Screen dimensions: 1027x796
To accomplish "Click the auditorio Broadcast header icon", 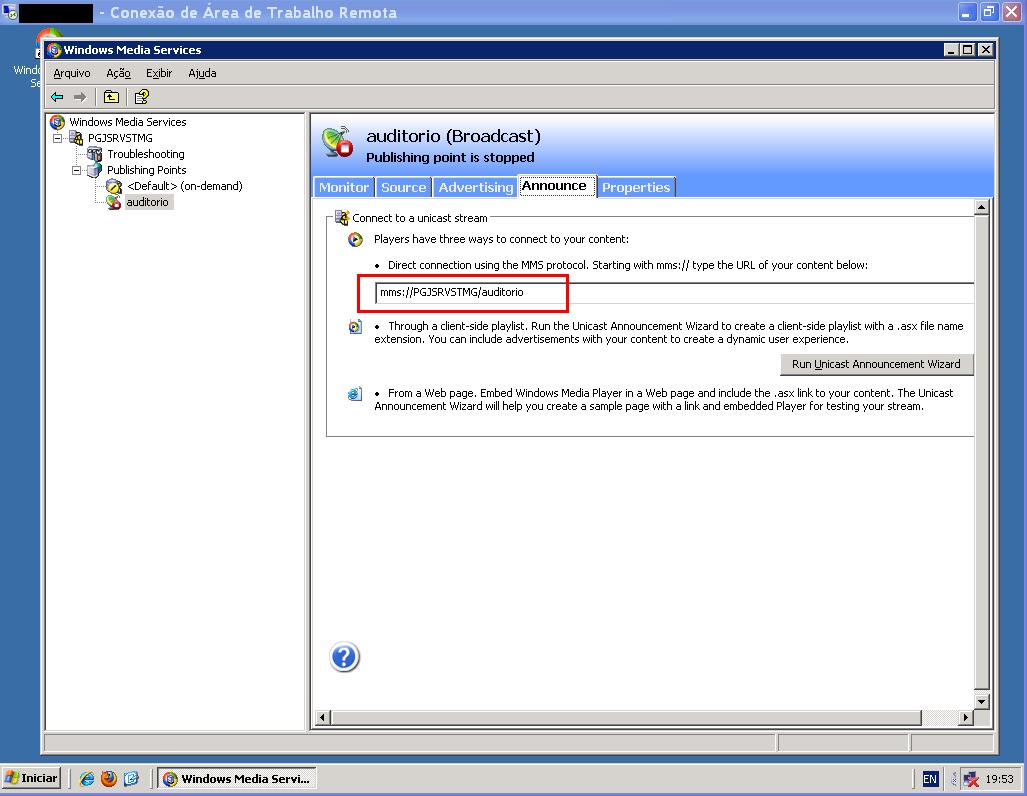I will point(338,142).
